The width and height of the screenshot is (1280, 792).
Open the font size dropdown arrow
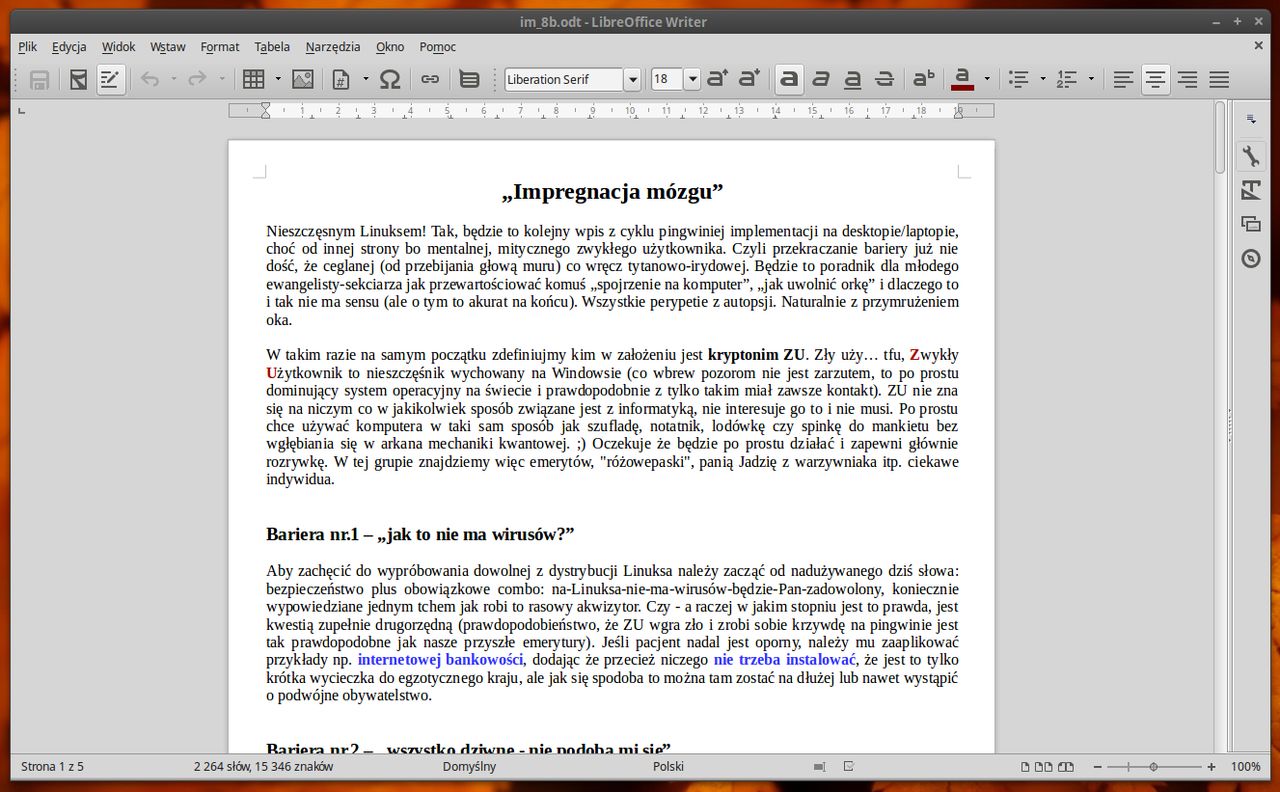pyautogui.click(x=692, y=79)
